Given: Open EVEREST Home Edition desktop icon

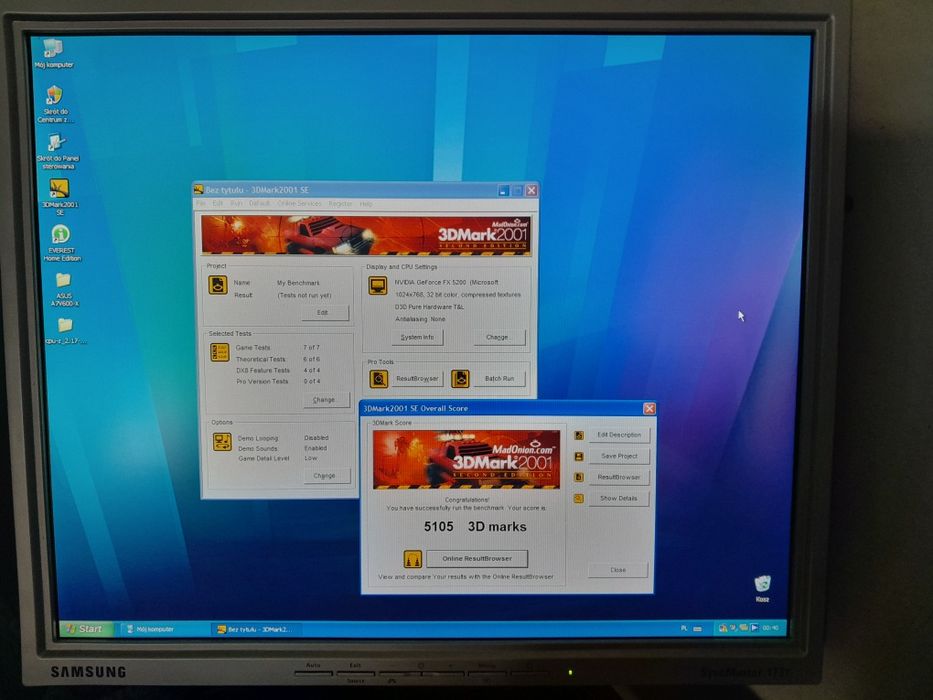Looking at the screenshot, I should point(61,243).
